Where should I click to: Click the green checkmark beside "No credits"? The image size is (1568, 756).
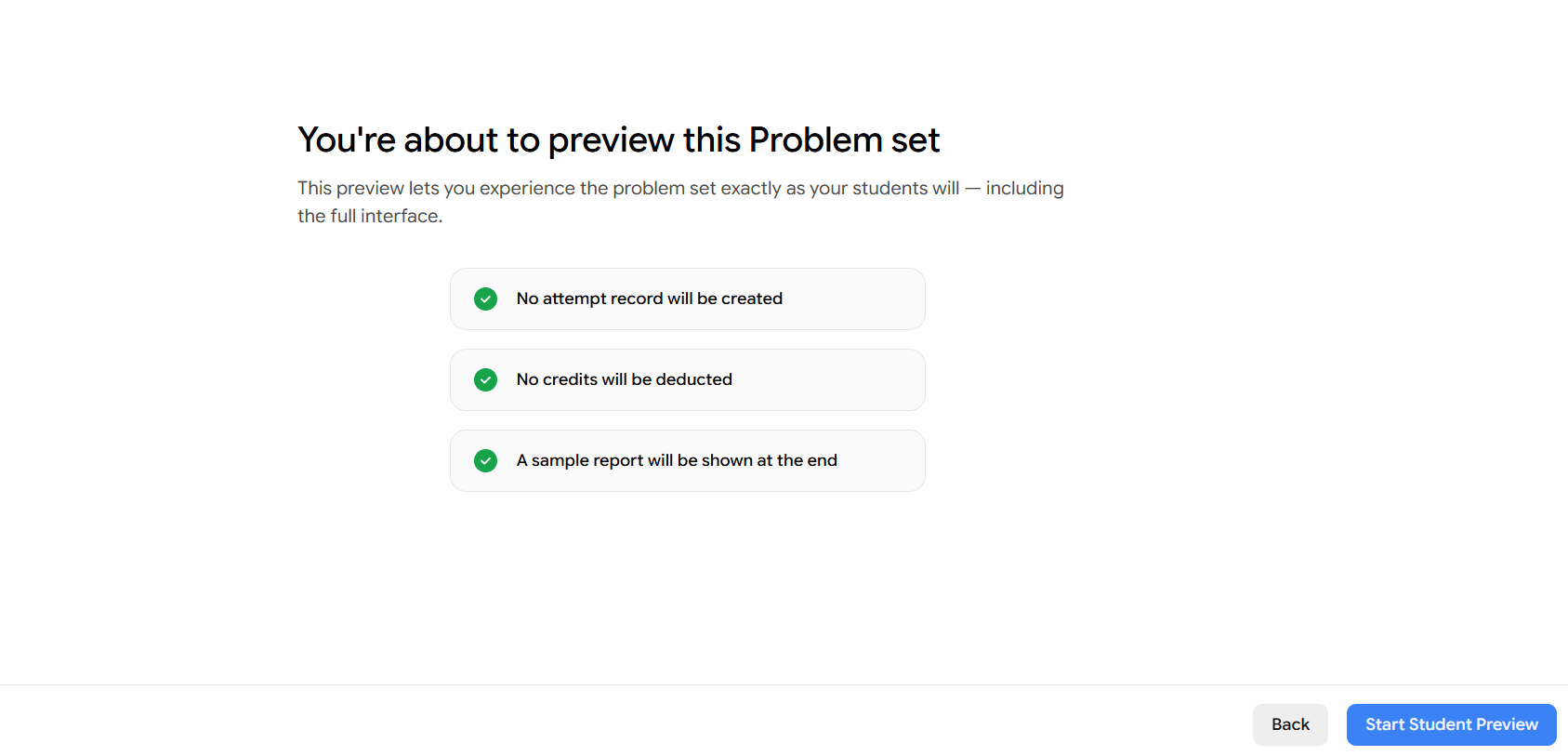tap(485, 379)
